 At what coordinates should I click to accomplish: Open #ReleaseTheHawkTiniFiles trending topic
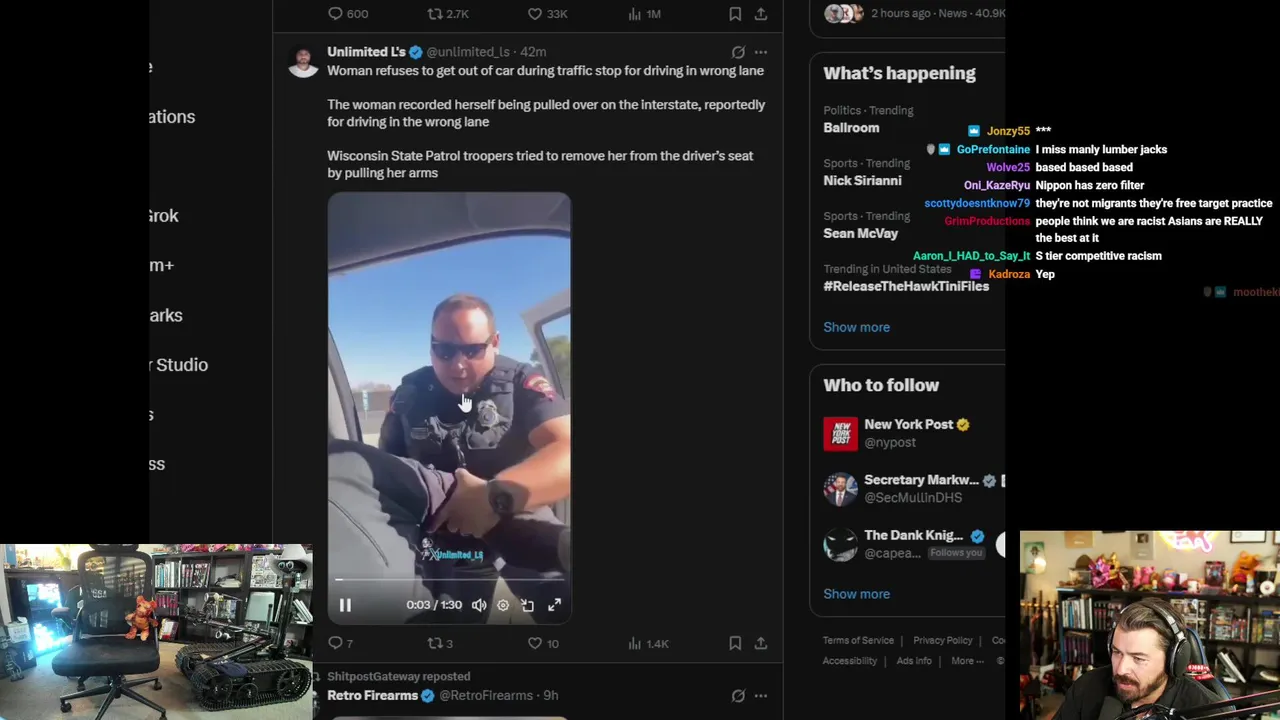click(x=906, y=286)
